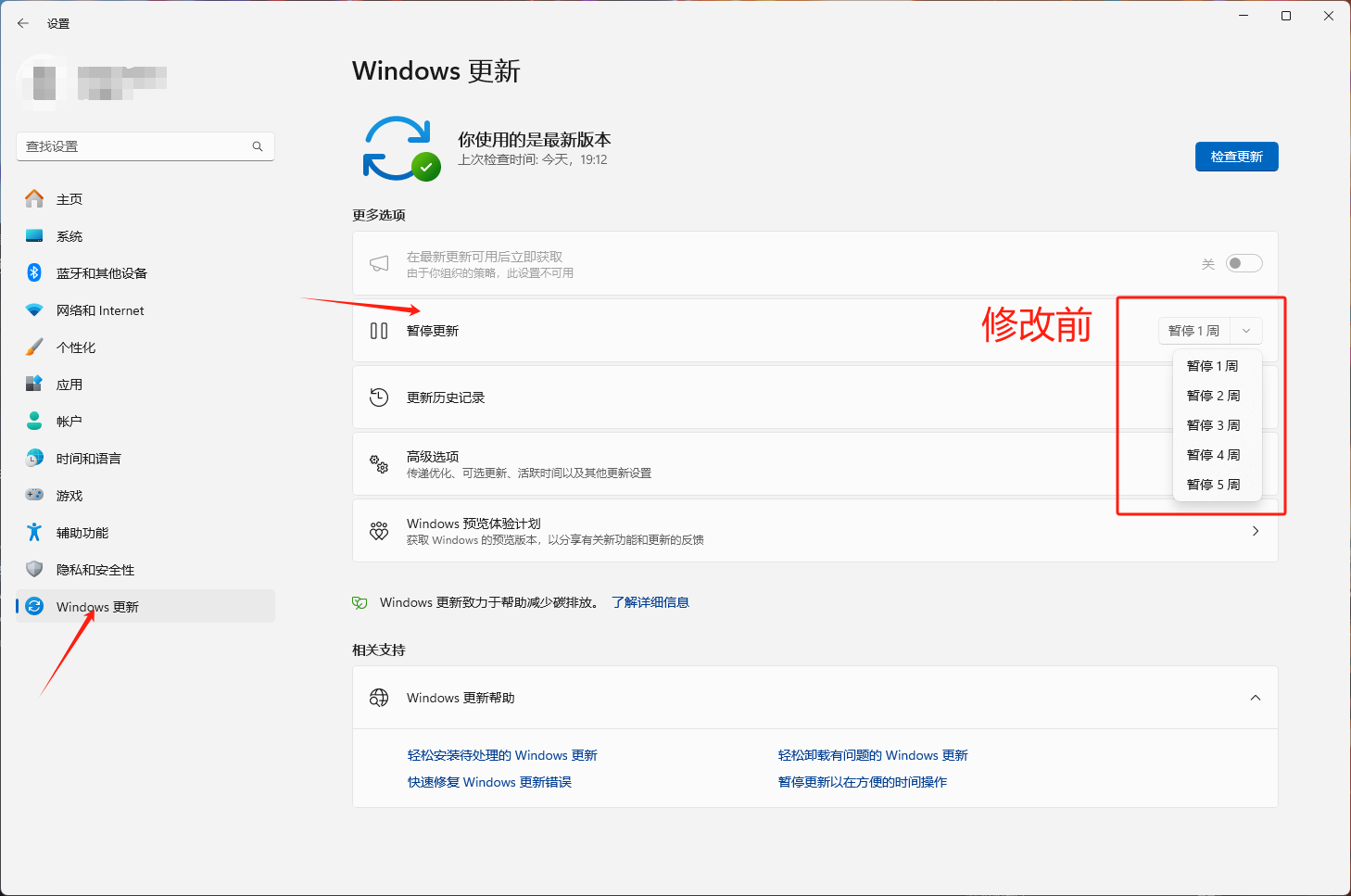Select the 应用 apps icon

click(x=34, y=384)
